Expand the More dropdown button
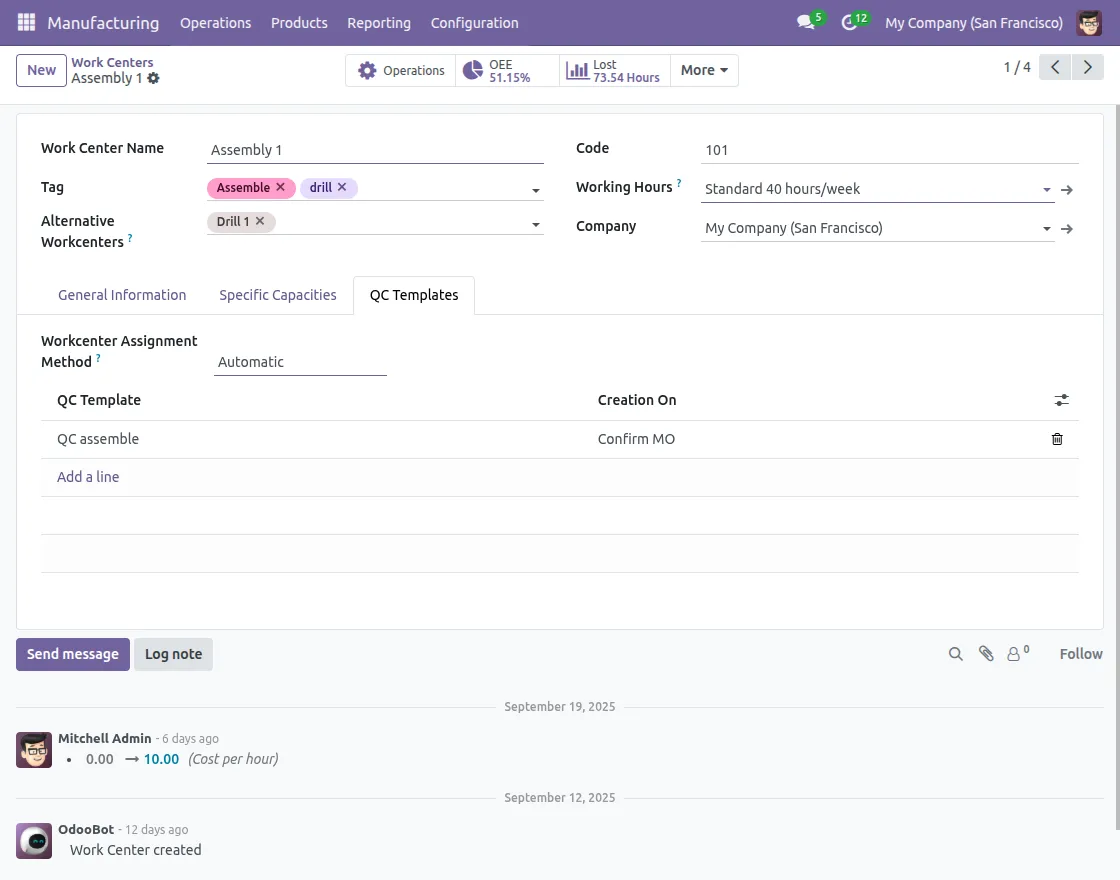This screenshot has height=880, width=1120. pyautogui.click(x=704, y=70)
